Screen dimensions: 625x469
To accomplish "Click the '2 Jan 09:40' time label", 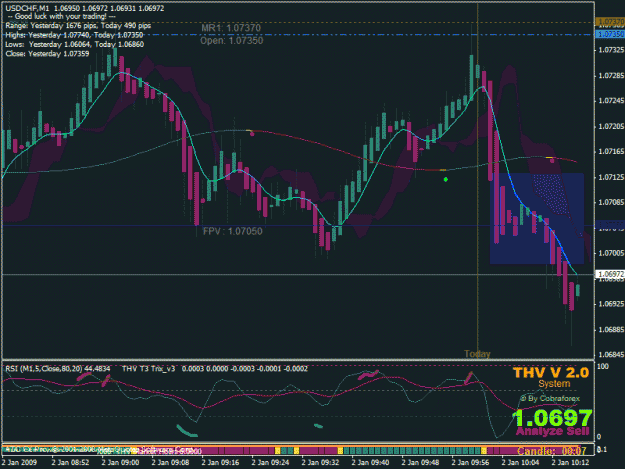I will [x=371, y=463].
